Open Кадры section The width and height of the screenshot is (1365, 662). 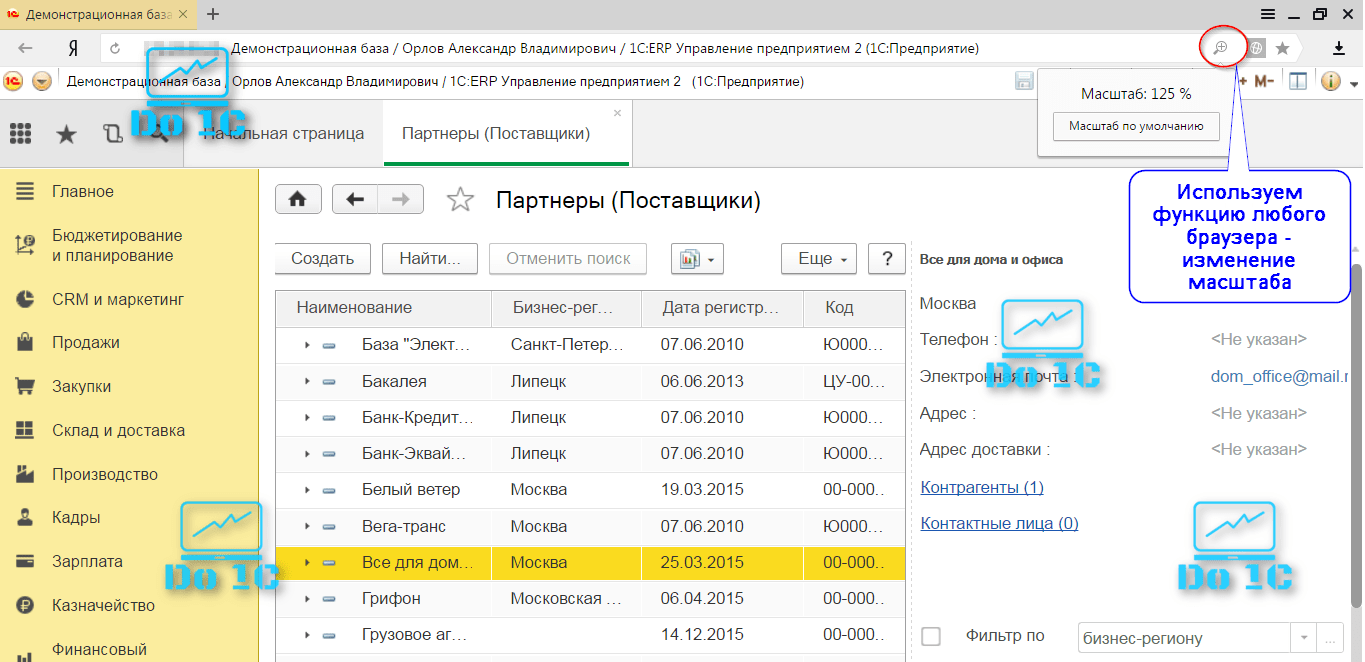pyautogui.click(x=76, y=518)
